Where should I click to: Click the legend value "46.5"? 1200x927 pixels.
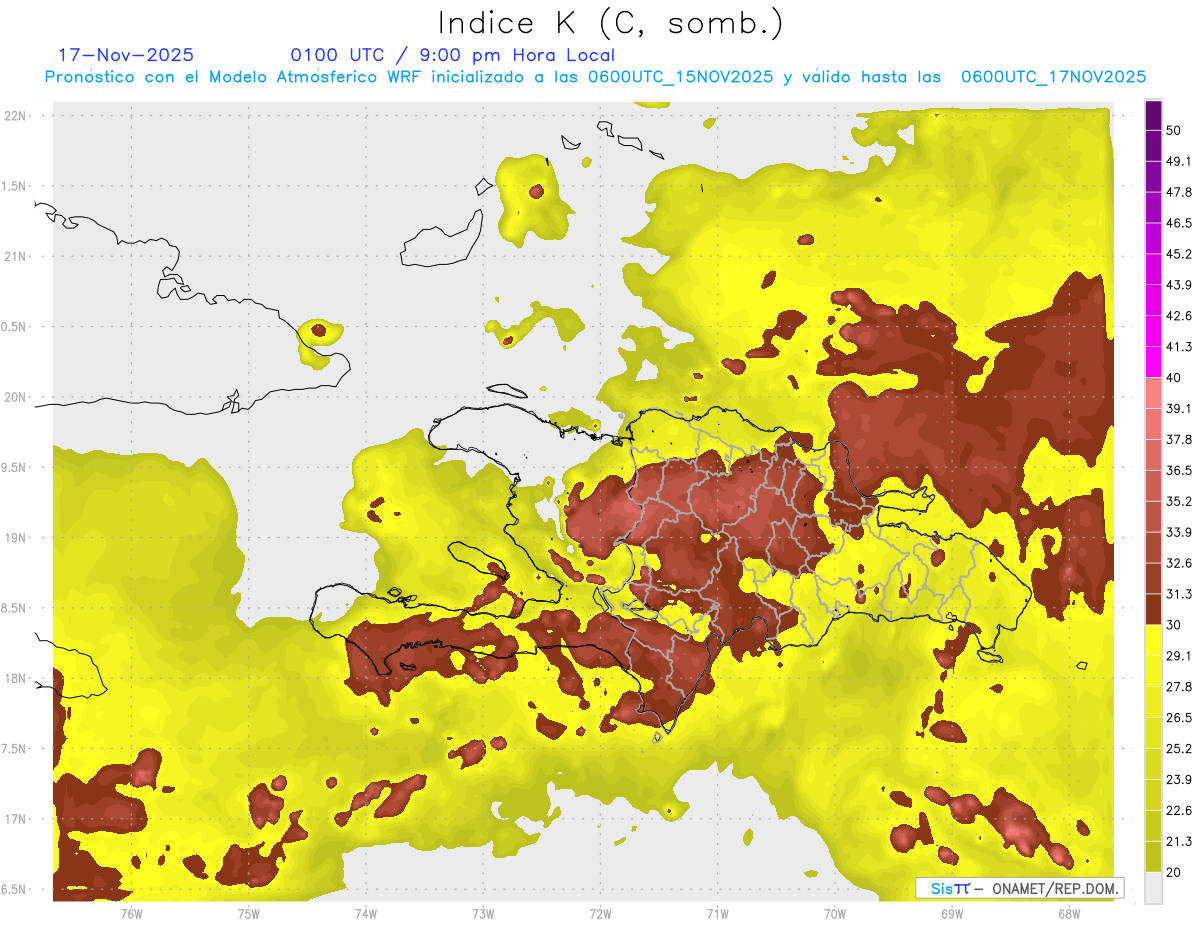click(1179, 223)
